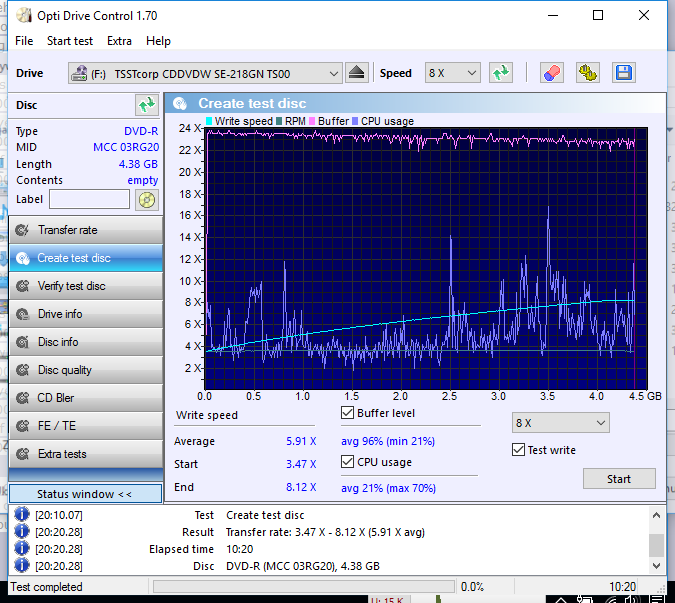Screen dimensions: 675x603
Task: Click the Write speed cyan legend swatch
Action: pyautogui.click(x=209, y=121)
